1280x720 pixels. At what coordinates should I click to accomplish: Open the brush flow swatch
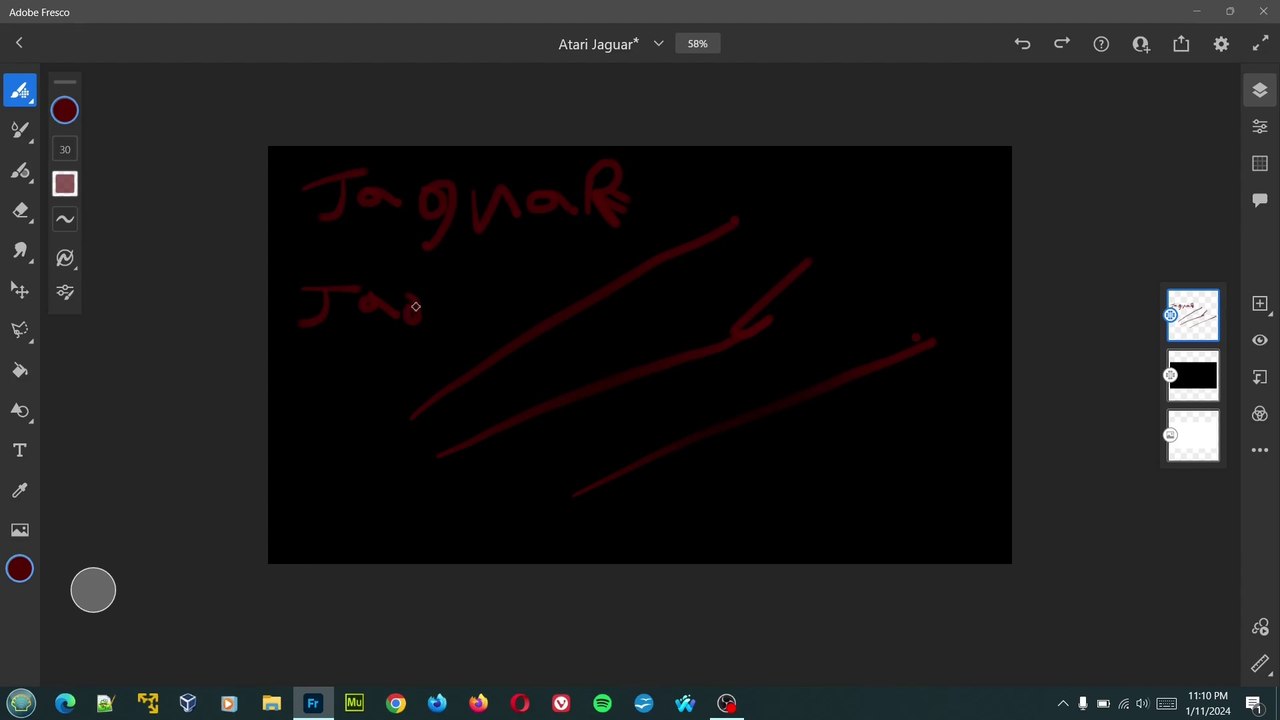(x=65, y=184)
